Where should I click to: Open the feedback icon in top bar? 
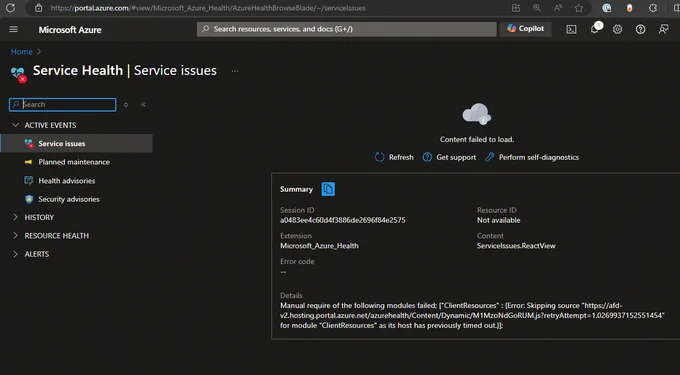point(664,29)
